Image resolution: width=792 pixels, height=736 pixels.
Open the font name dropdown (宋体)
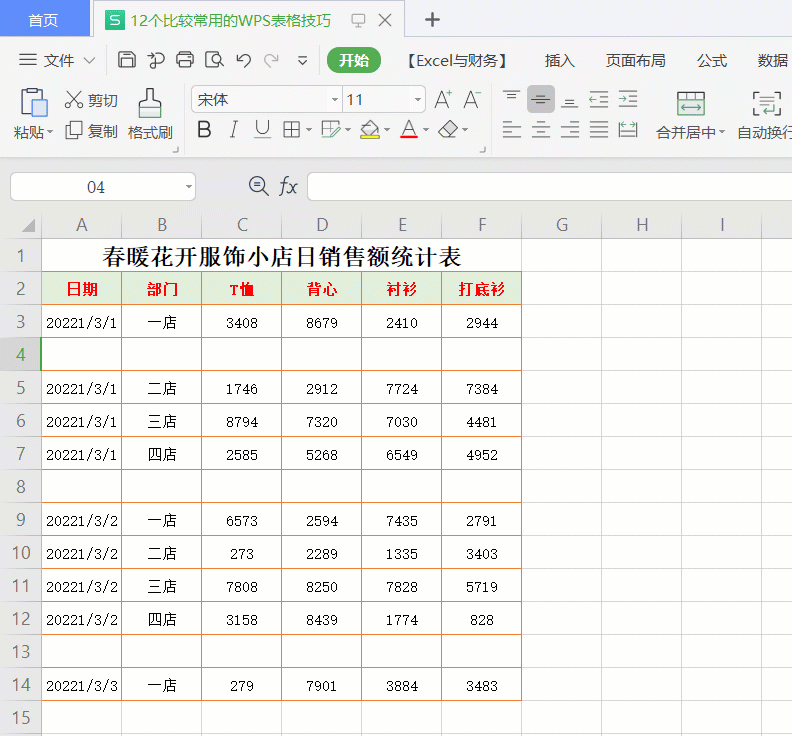coord(335,100)
